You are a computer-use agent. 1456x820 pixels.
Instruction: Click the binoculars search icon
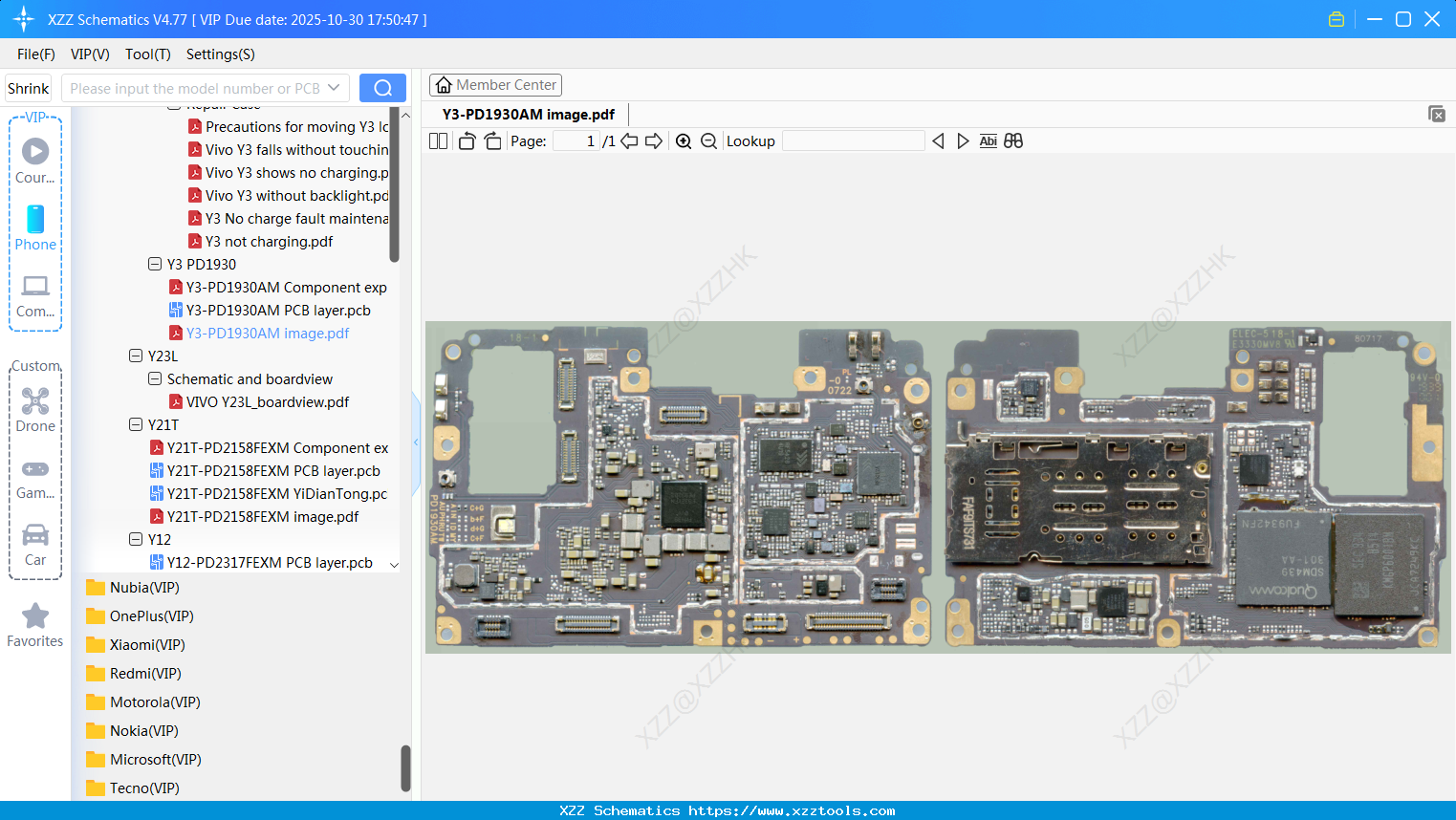click(x=1013, y=141)
